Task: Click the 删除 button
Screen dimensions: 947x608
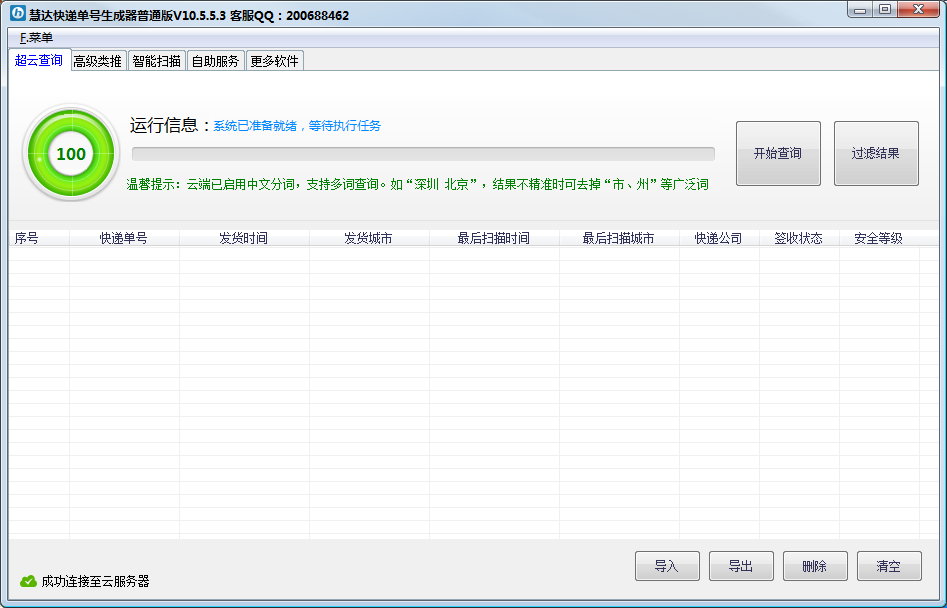Action: (815, 566)
